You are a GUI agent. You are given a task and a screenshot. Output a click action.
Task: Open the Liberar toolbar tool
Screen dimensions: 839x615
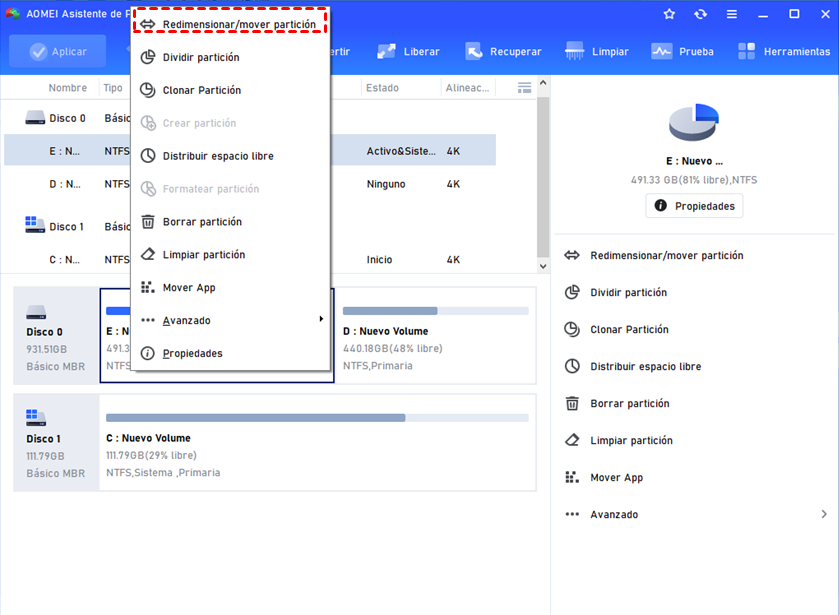(408, 51)
